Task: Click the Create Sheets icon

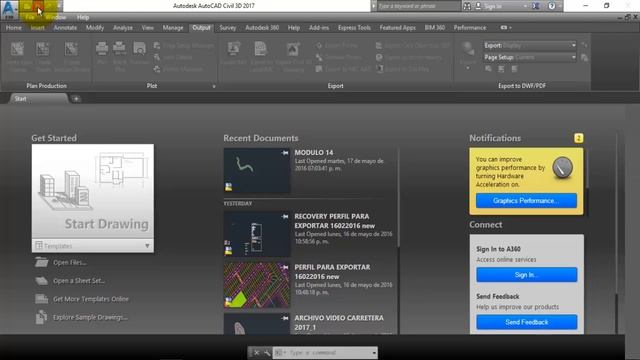Action: pos(42,49)
